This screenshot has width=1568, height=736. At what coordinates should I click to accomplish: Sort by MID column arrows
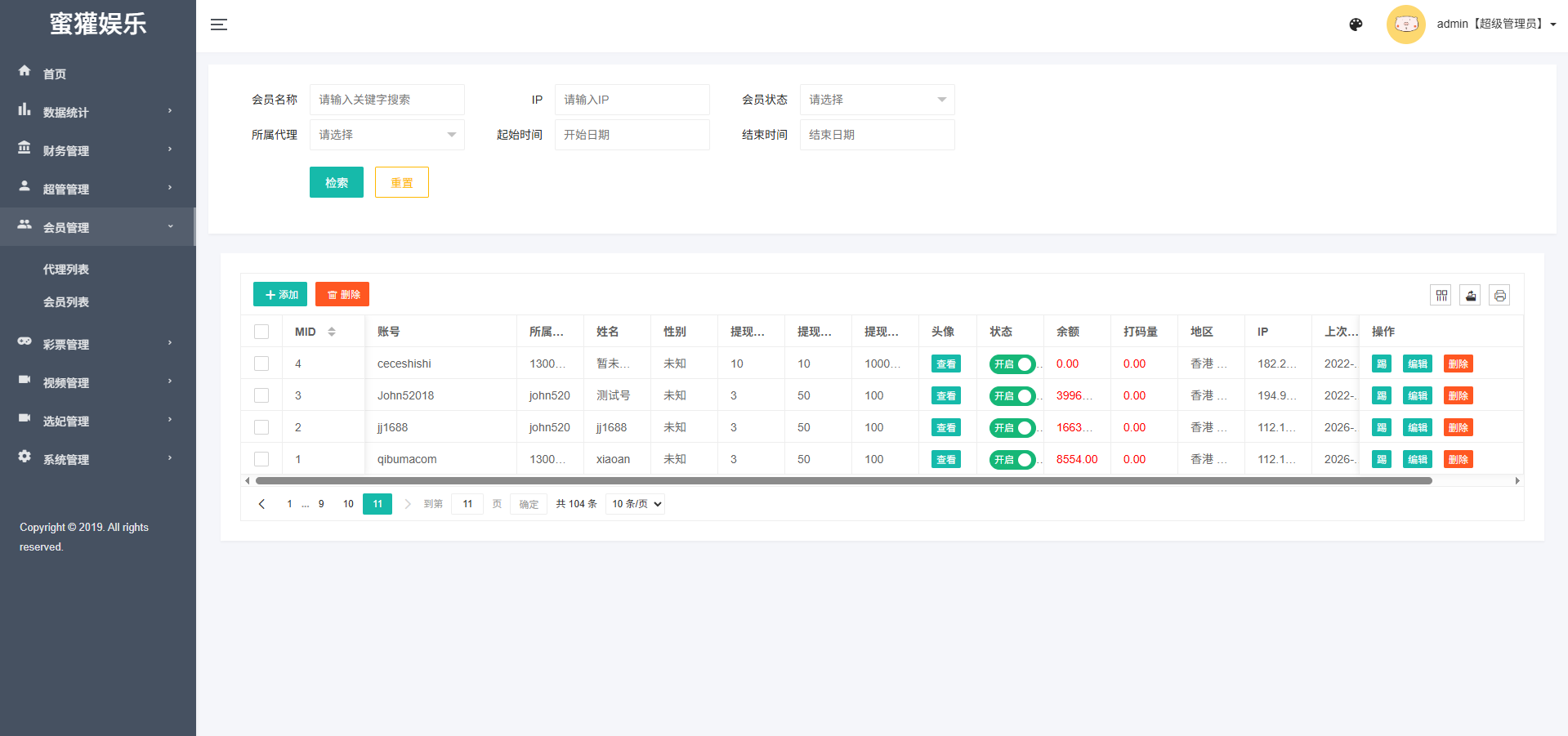click(x=332, y=332)
